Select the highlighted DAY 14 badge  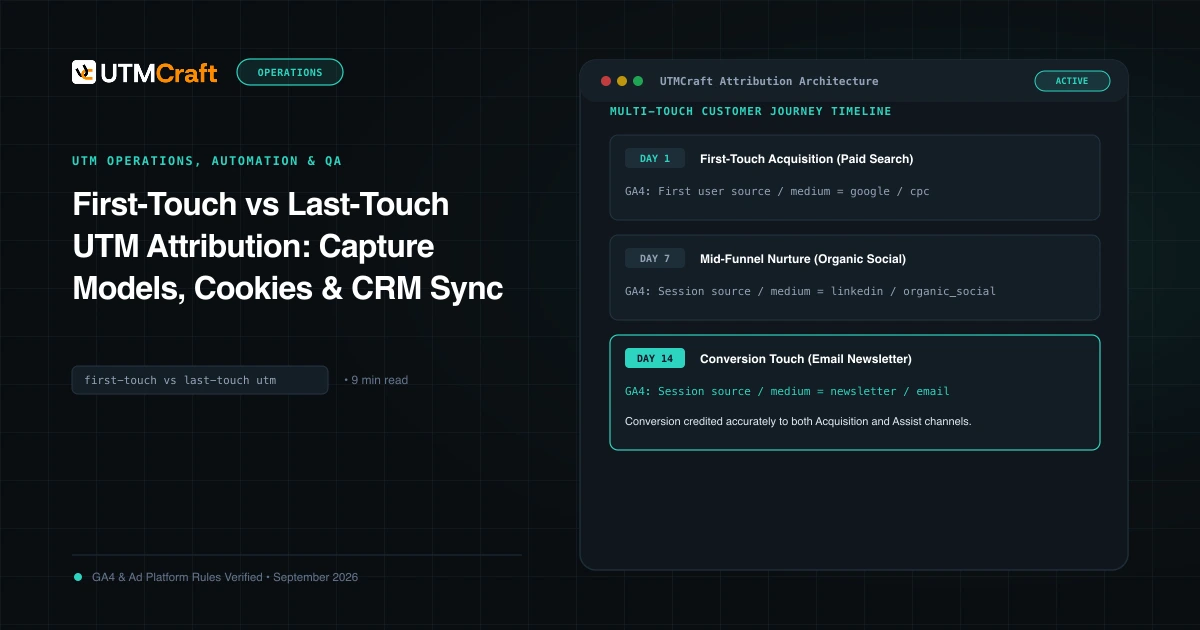(x=655, y=358)
